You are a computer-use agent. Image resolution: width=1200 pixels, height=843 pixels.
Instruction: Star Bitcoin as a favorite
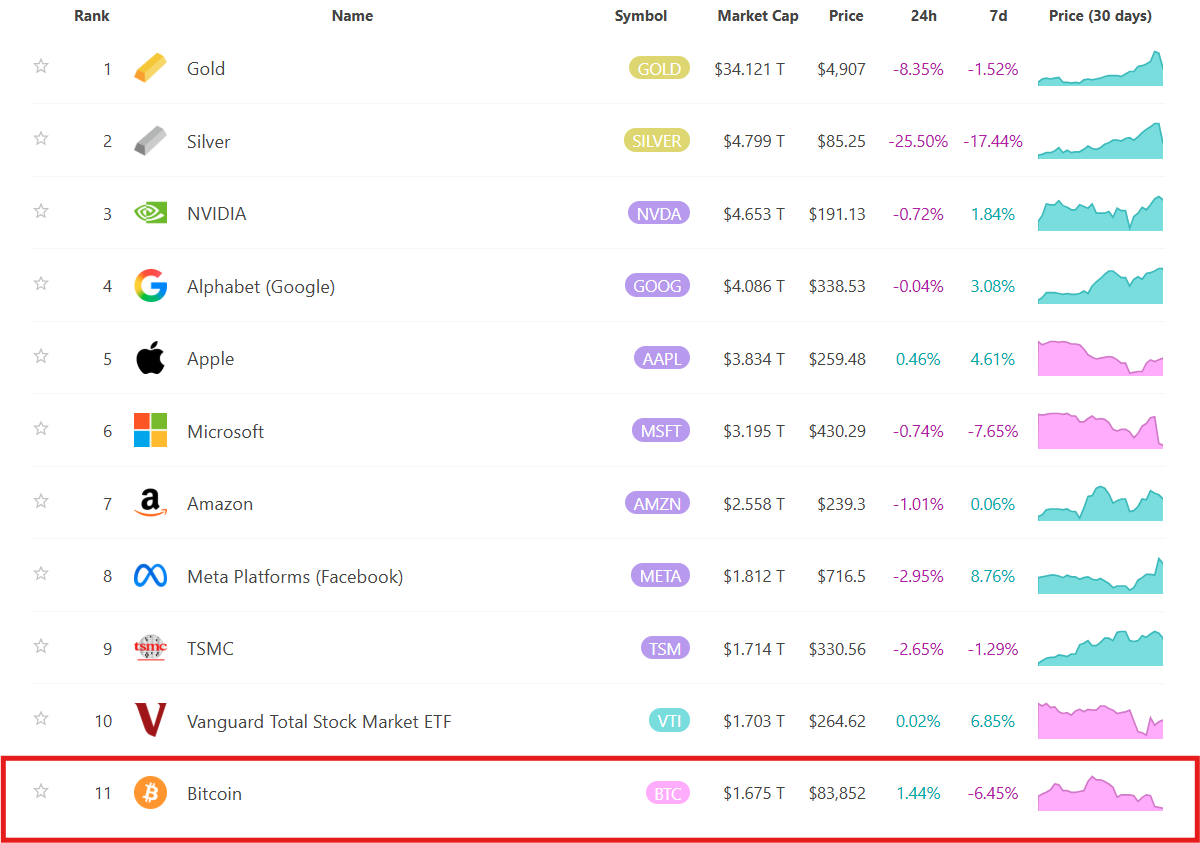[x=41, y=791]
